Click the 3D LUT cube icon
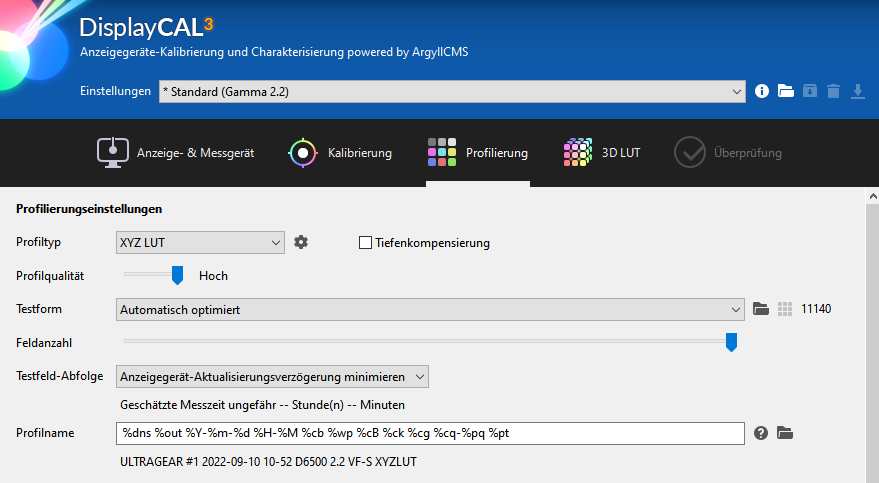 (x=578, y=152)
